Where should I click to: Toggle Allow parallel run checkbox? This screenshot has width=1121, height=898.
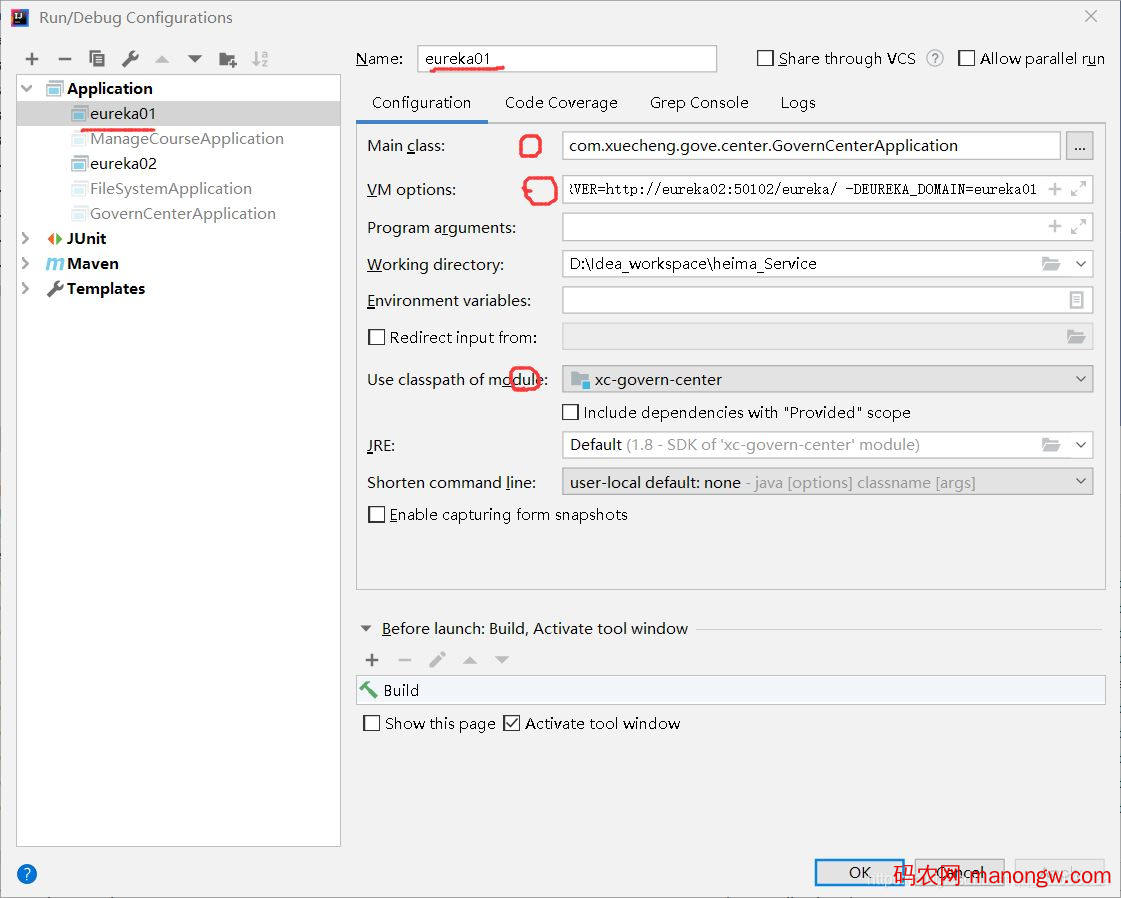click(967, 59)
